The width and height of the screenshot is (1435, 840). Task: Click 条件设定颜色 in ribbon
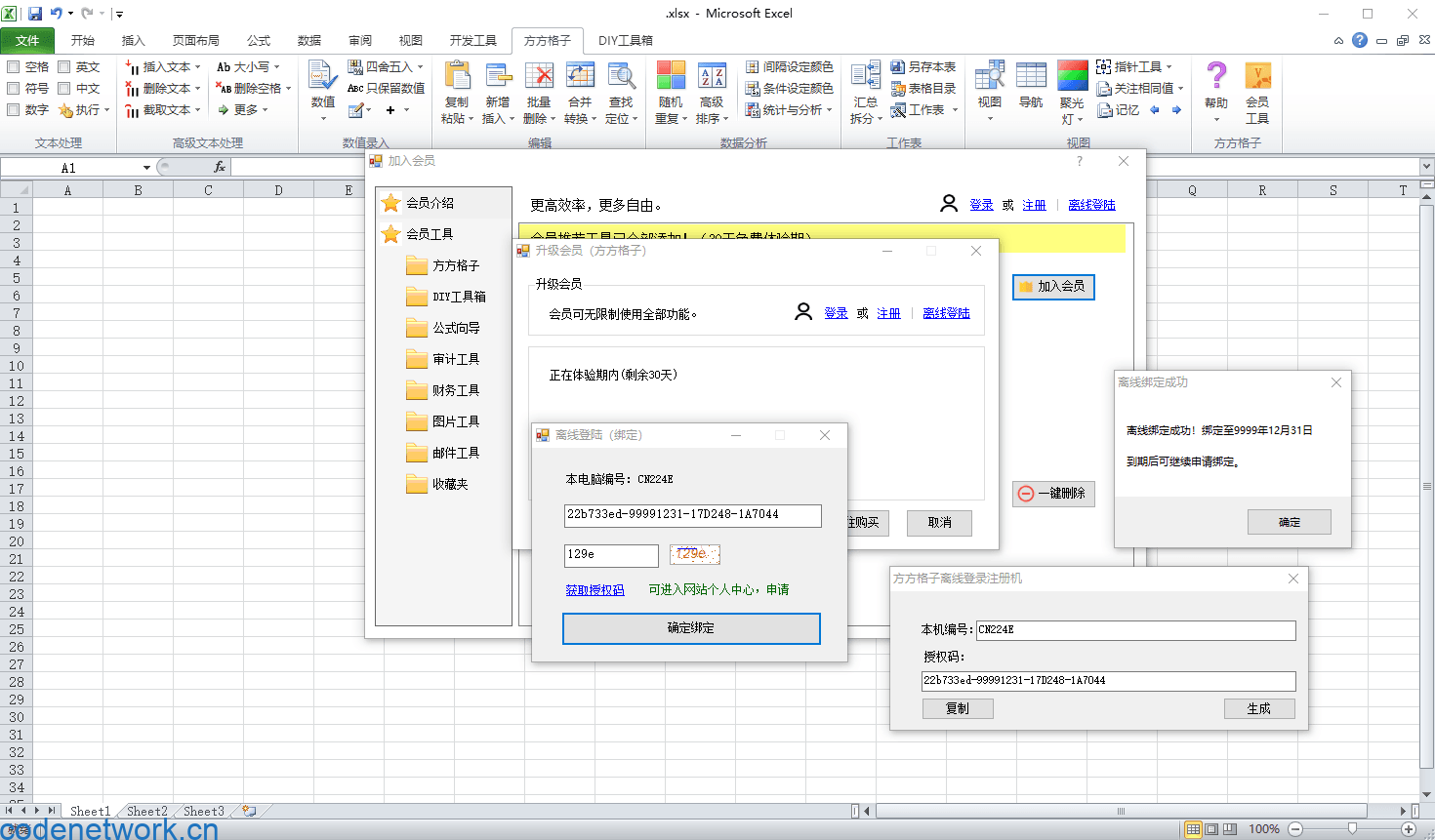pyautogui.click(x=790, y=89)
